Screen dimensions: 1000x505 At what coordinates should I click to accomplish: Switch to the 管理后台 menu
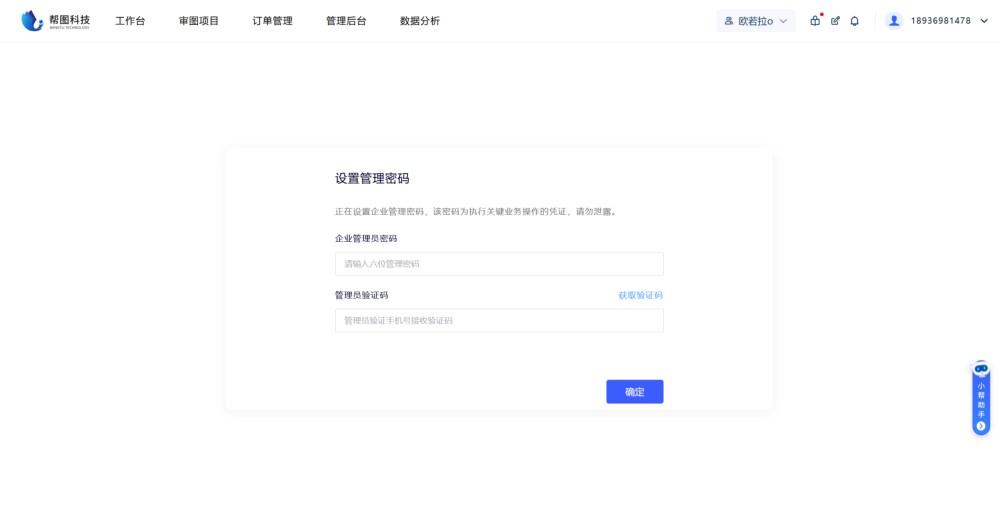click(346, 21)
